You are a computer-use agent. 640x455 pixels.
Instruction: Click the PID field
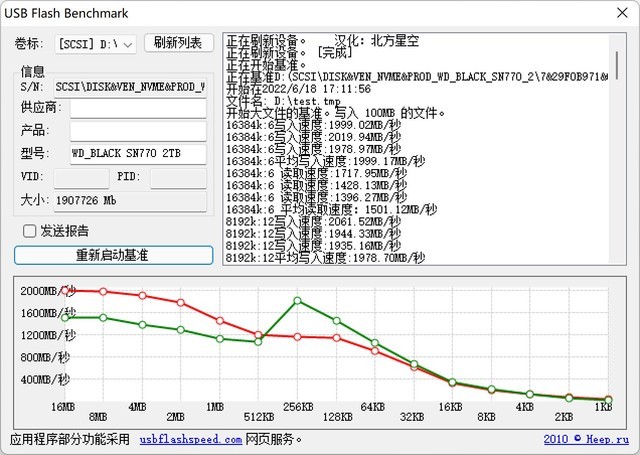click(178, 178)
